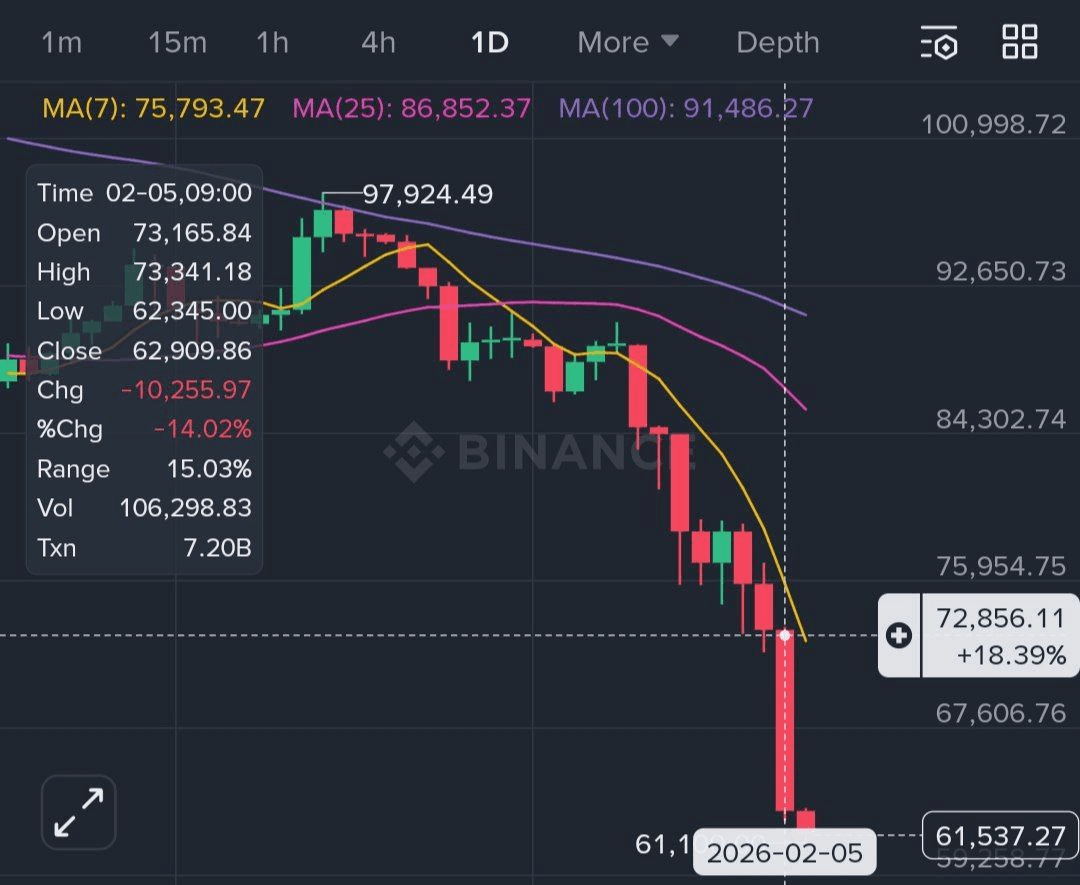Image resolution: width=1080 pixels, height=885 pixels.
Task: Choose the 1h timeframe
Action: [272, 43]
